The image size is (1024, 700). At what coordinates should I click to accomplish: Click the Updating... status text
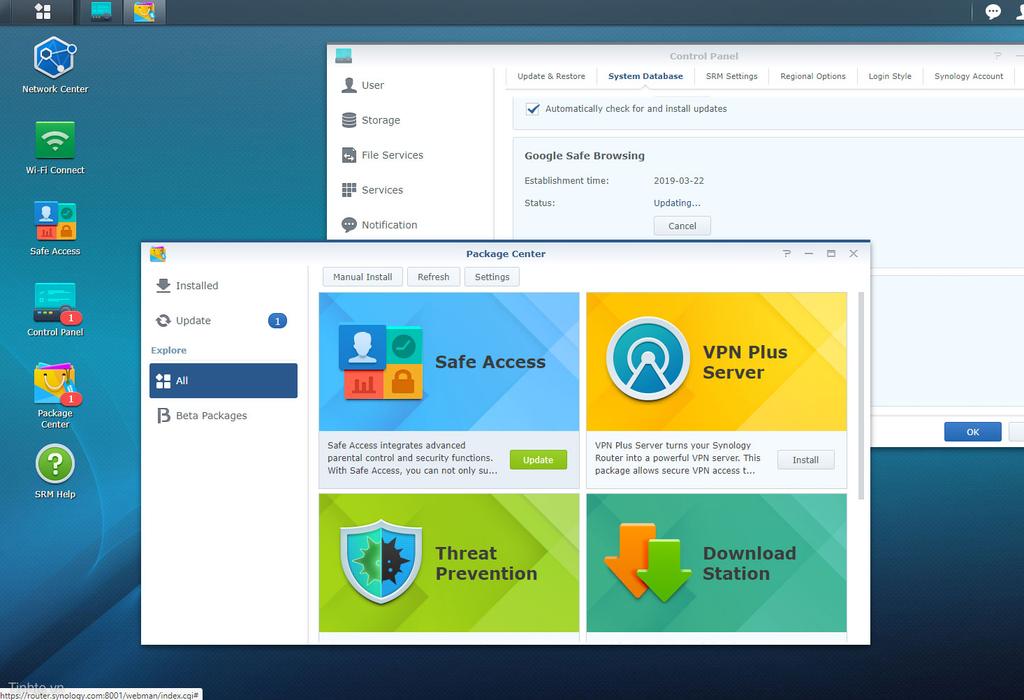(x=677, y=203)
